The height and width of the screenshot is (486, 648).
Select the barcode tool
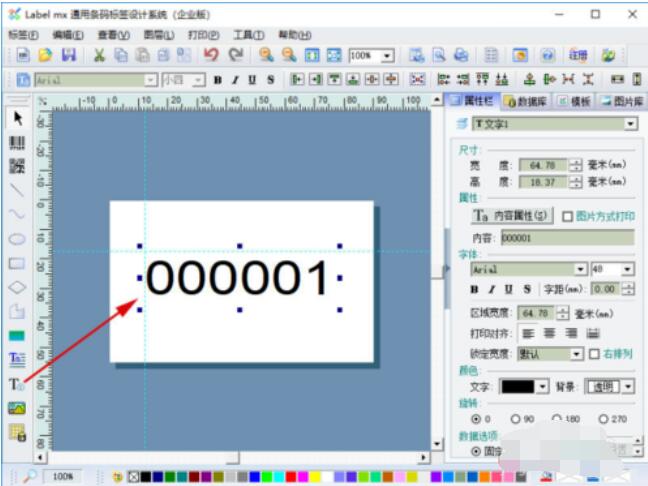coord(17,143)
